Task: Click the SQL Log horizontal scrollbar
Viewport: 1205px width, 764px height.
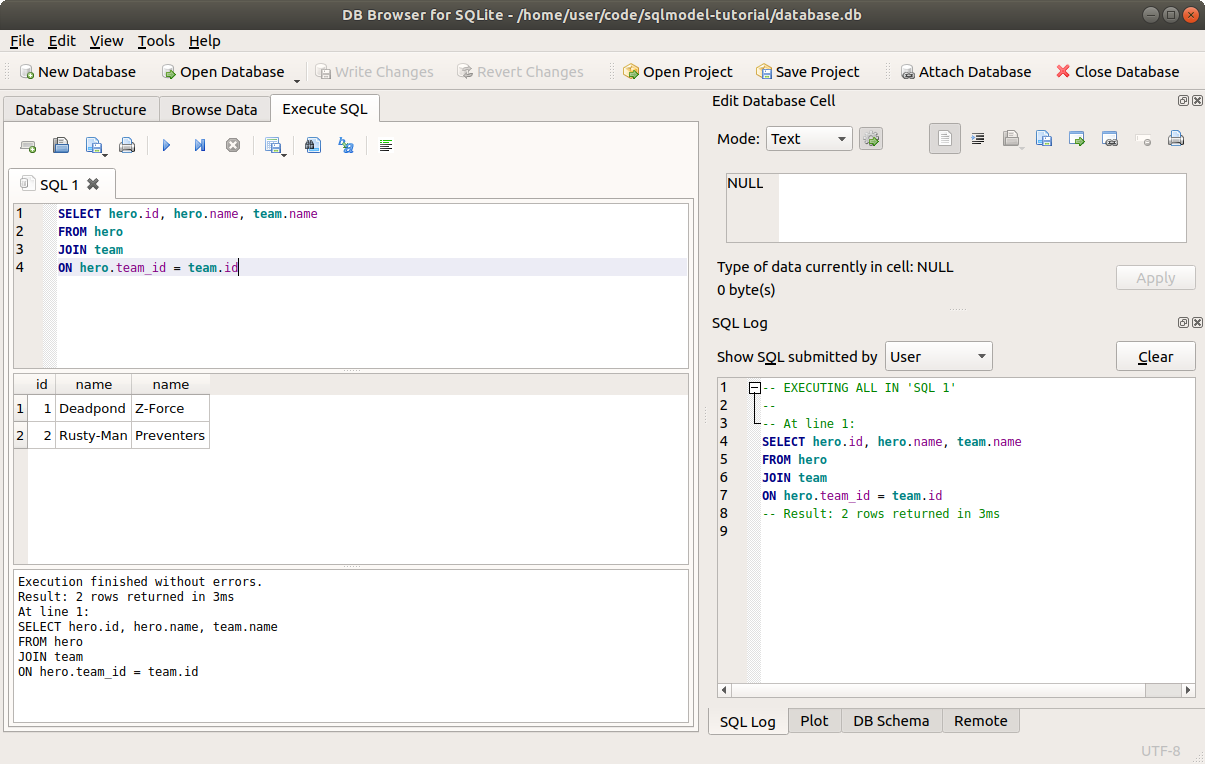Action: click(x=950, y=690)
